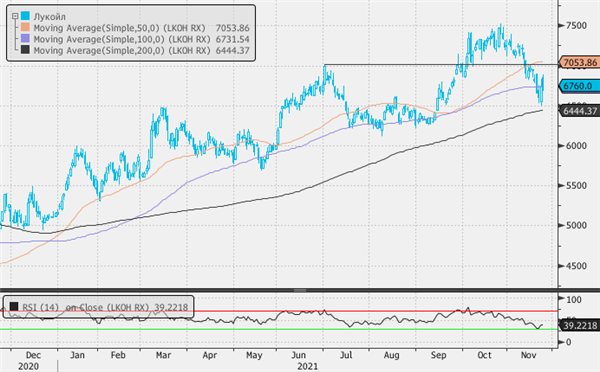The height and width of the screenshot is (372, 600).
Task: Click the 2021 year label
Action: point(308,367)
